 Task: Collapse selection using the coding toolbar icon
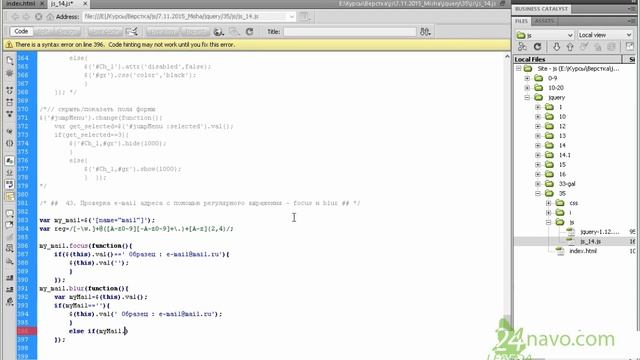pyautogui.click(x=10, y=102)
